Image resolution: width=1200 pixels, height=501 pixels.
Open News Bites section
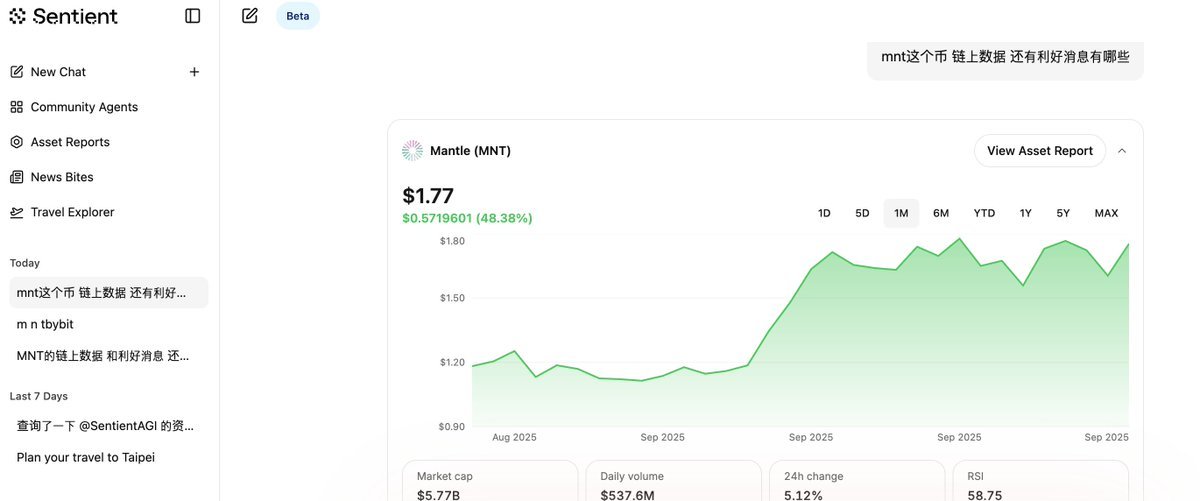coord(62,177)
